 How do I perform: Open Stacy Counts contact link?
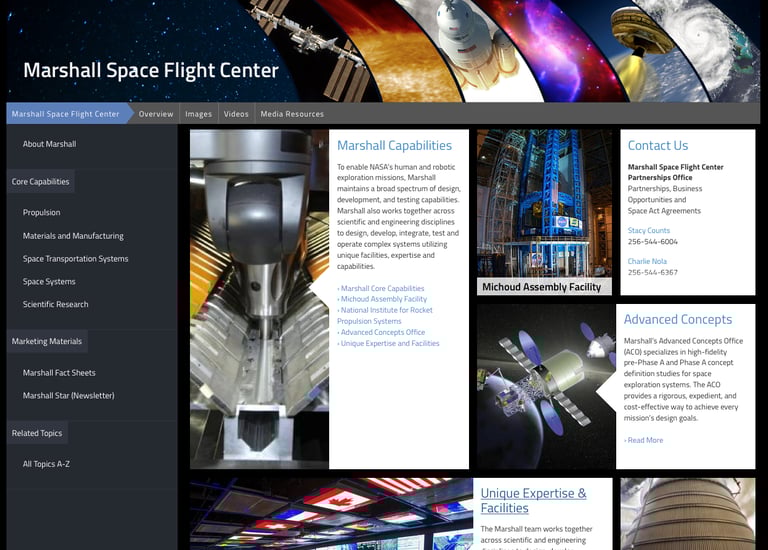pyautogui.click(x=648, y=230)
